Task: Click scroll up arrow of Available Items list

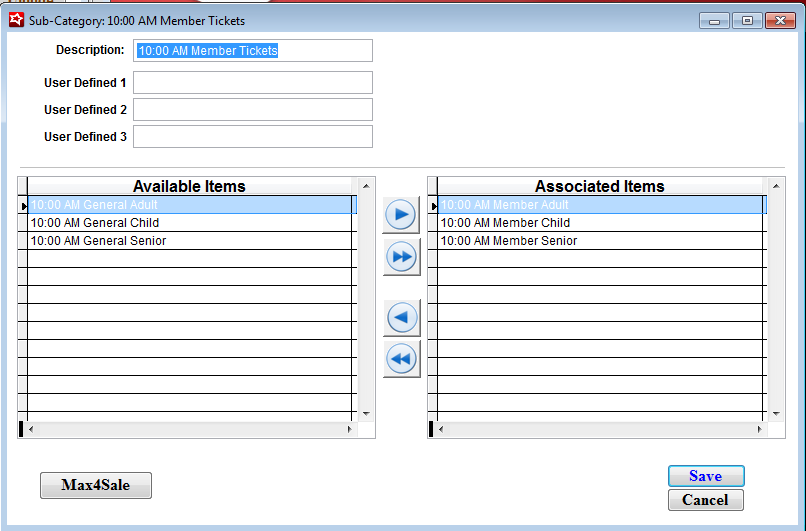Action: [366, 186]
